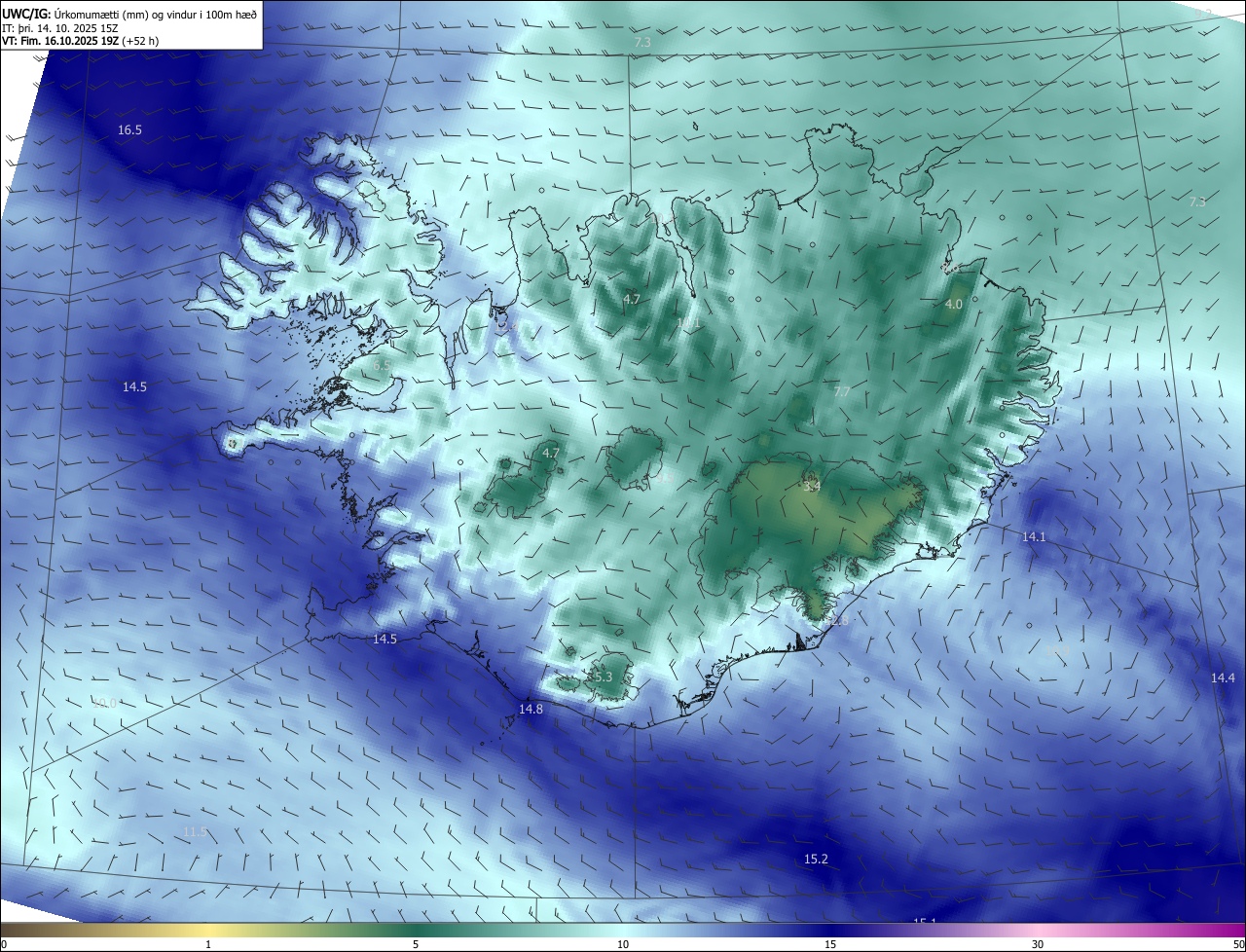Click the 14.1 value off the southeast coast
Image resolution: width=1246 pixels, height=952 pixels.
[x=1033, y=537]
